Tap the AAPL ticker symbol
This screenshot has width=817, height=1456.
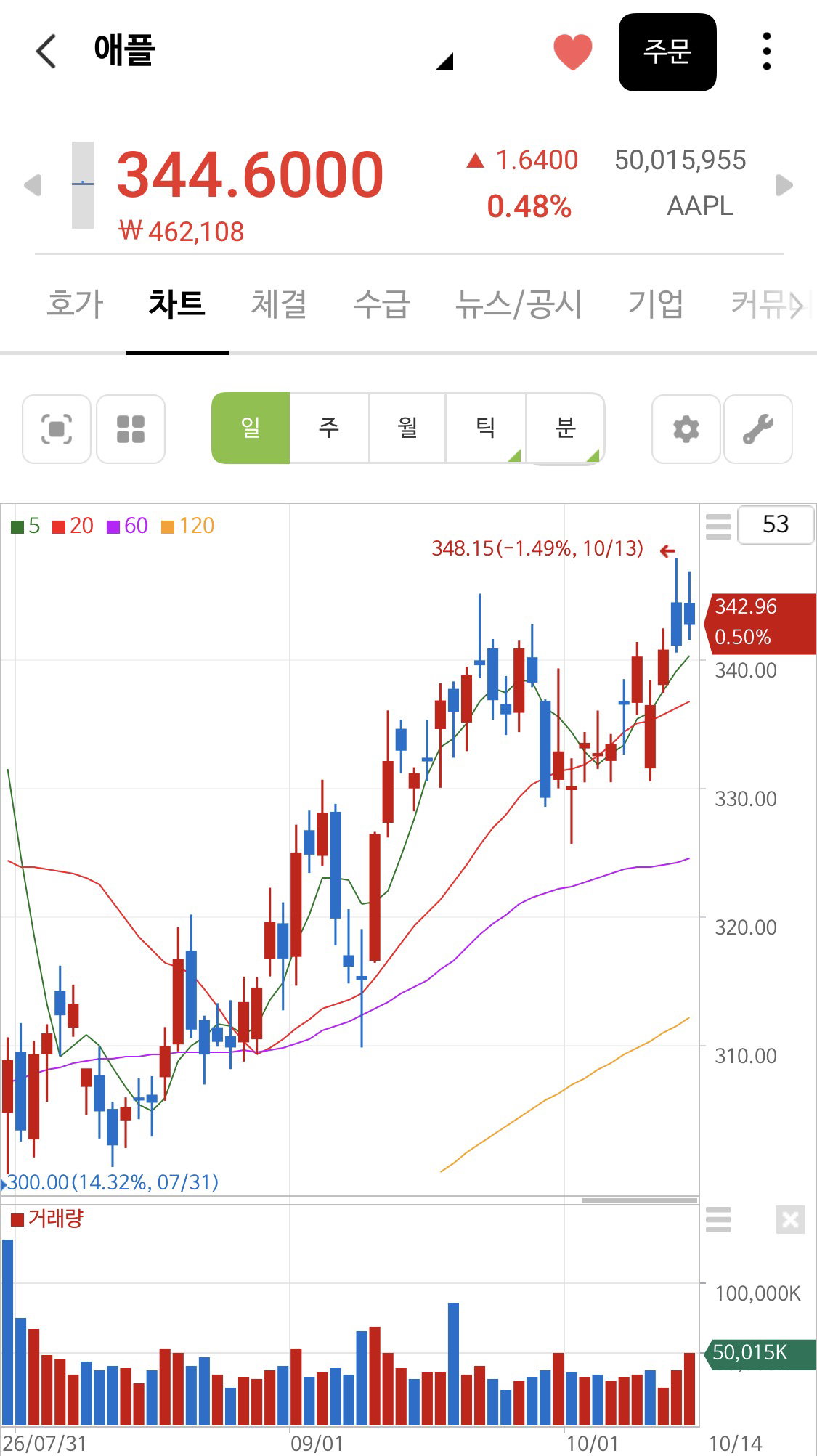coord(700,206)
